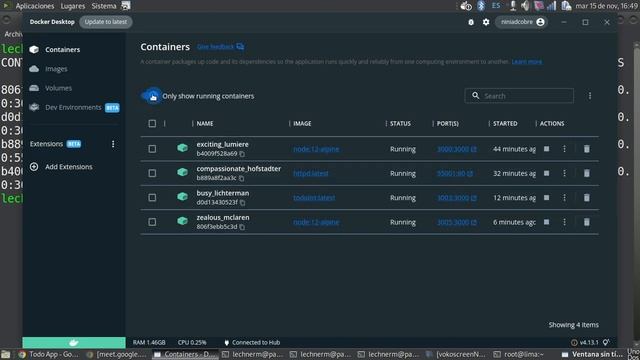Screen dimensions: 640x360
Task: Switch to Todo App taskbar window
Action: (x=49, y=354)
